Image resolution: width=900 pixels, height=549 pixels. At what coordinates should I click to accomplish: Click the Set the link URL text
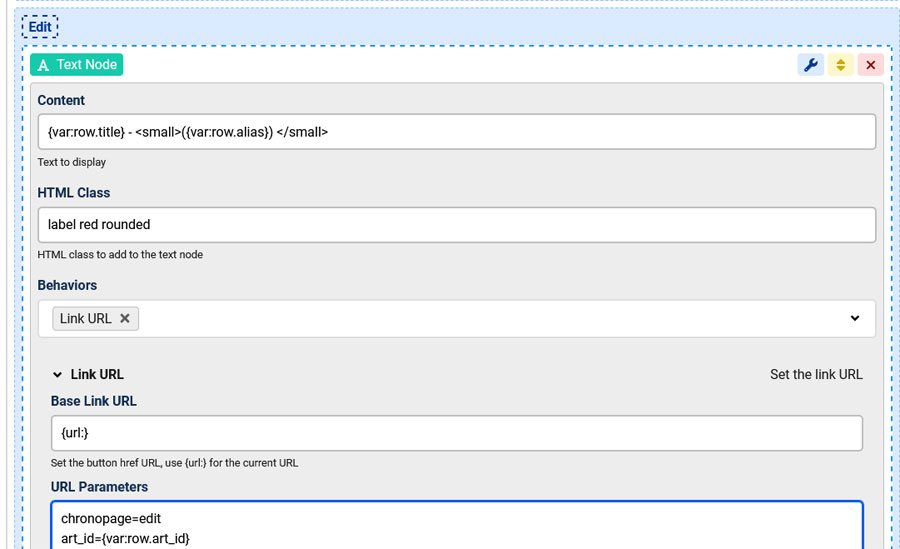tap(816, 374)
